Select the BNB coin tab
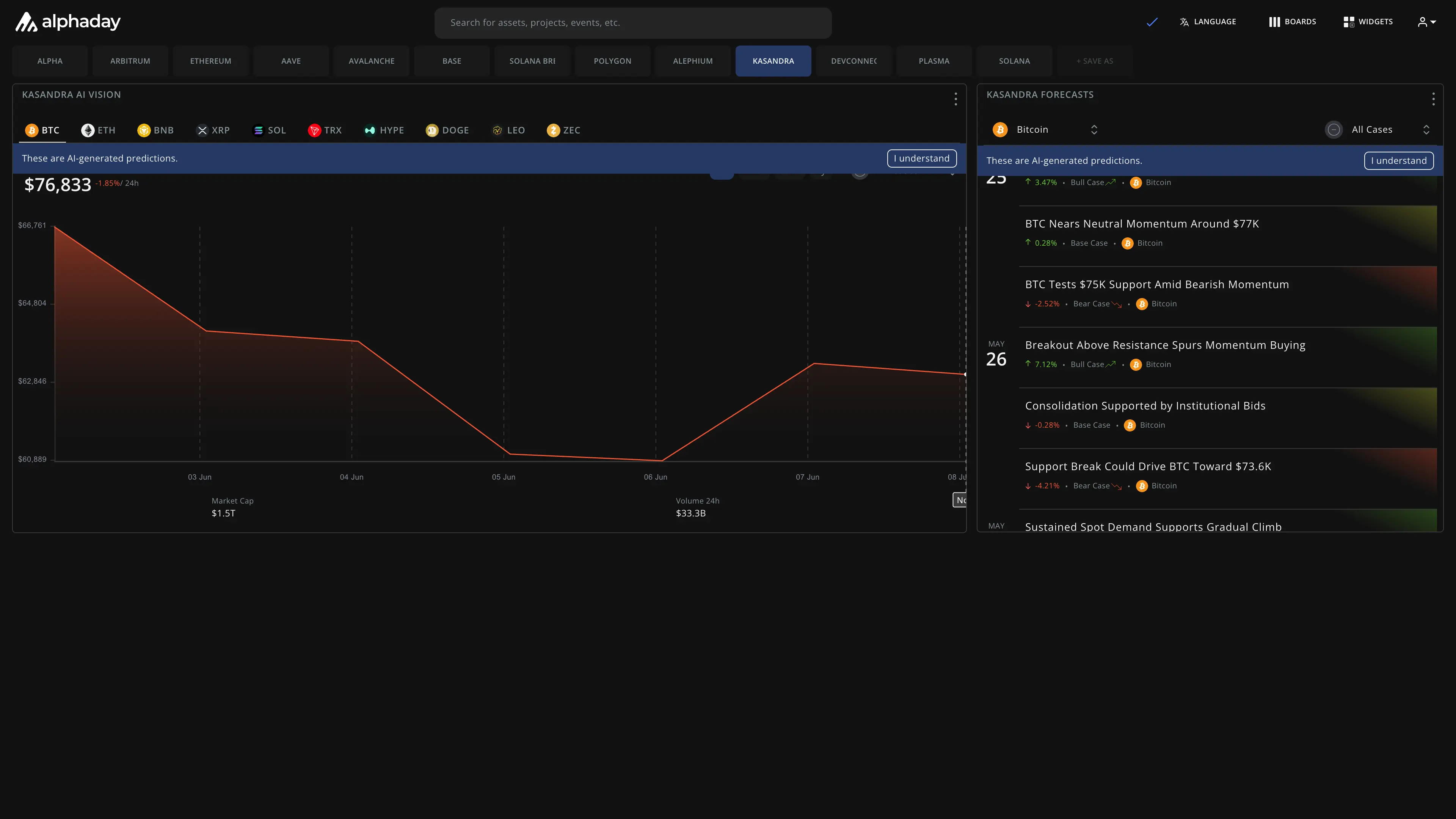 (x=155, y=130)
